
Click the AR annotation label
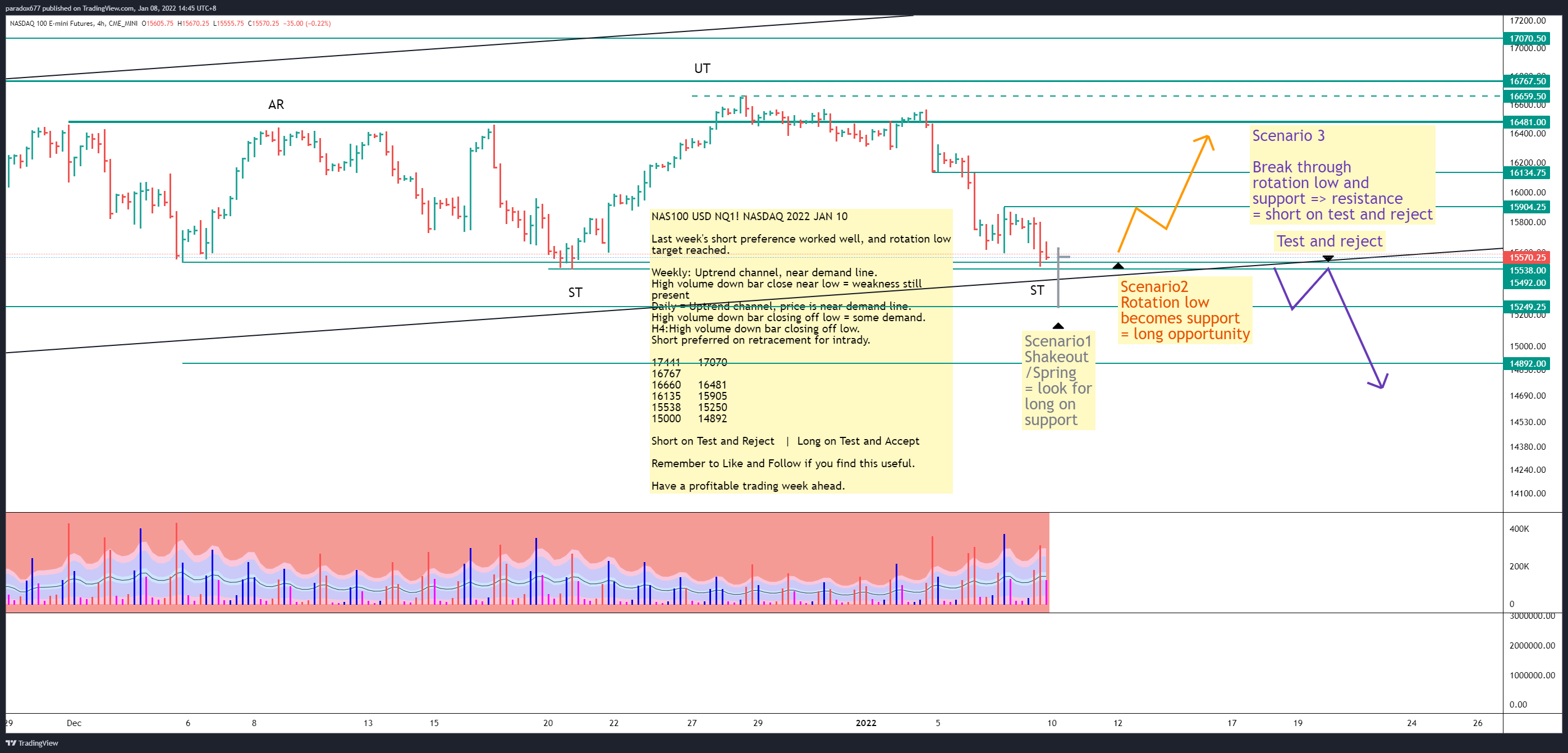click(x=276, y=104)
